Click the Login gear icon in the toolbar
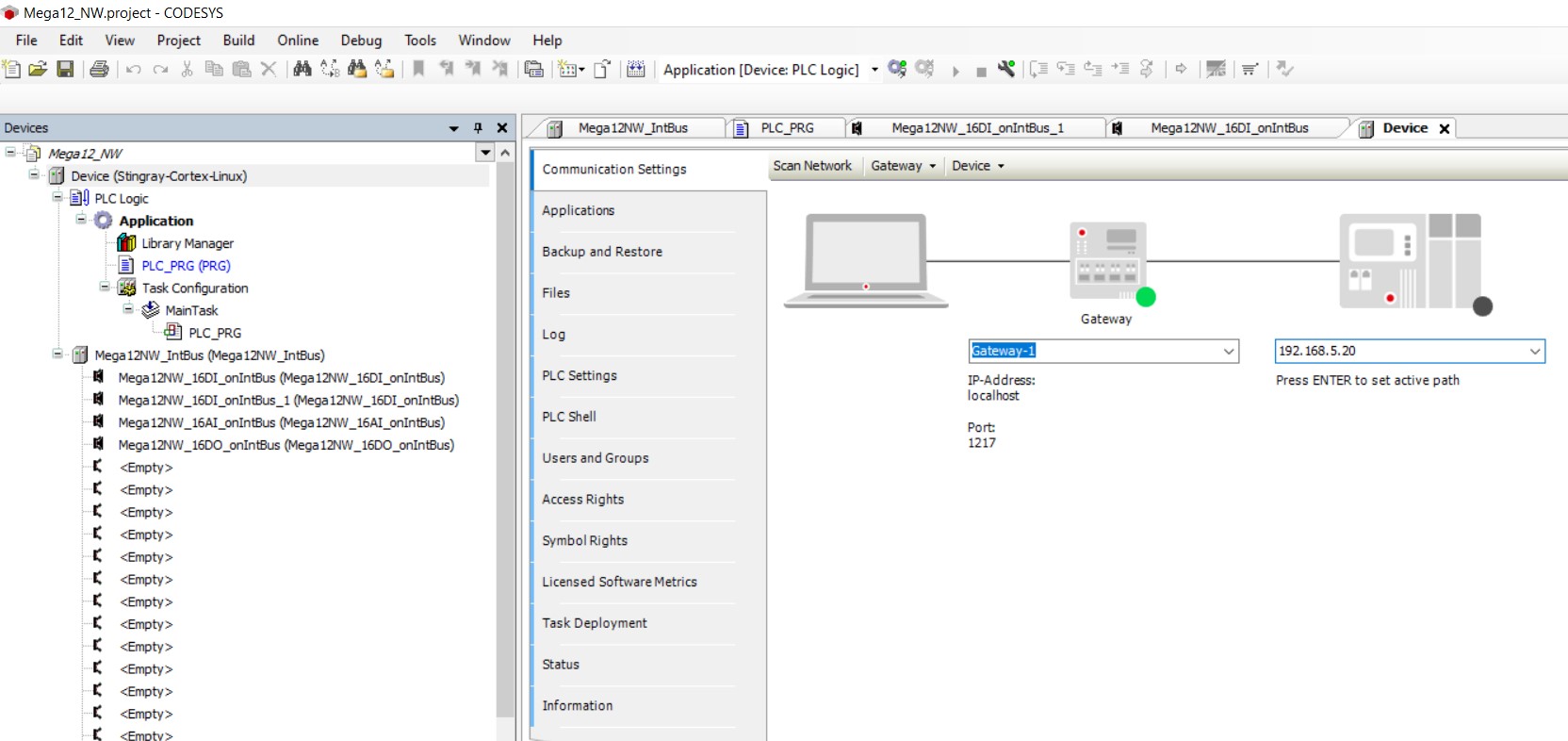This screenshot has height=741, width=1568. (897, 69)
